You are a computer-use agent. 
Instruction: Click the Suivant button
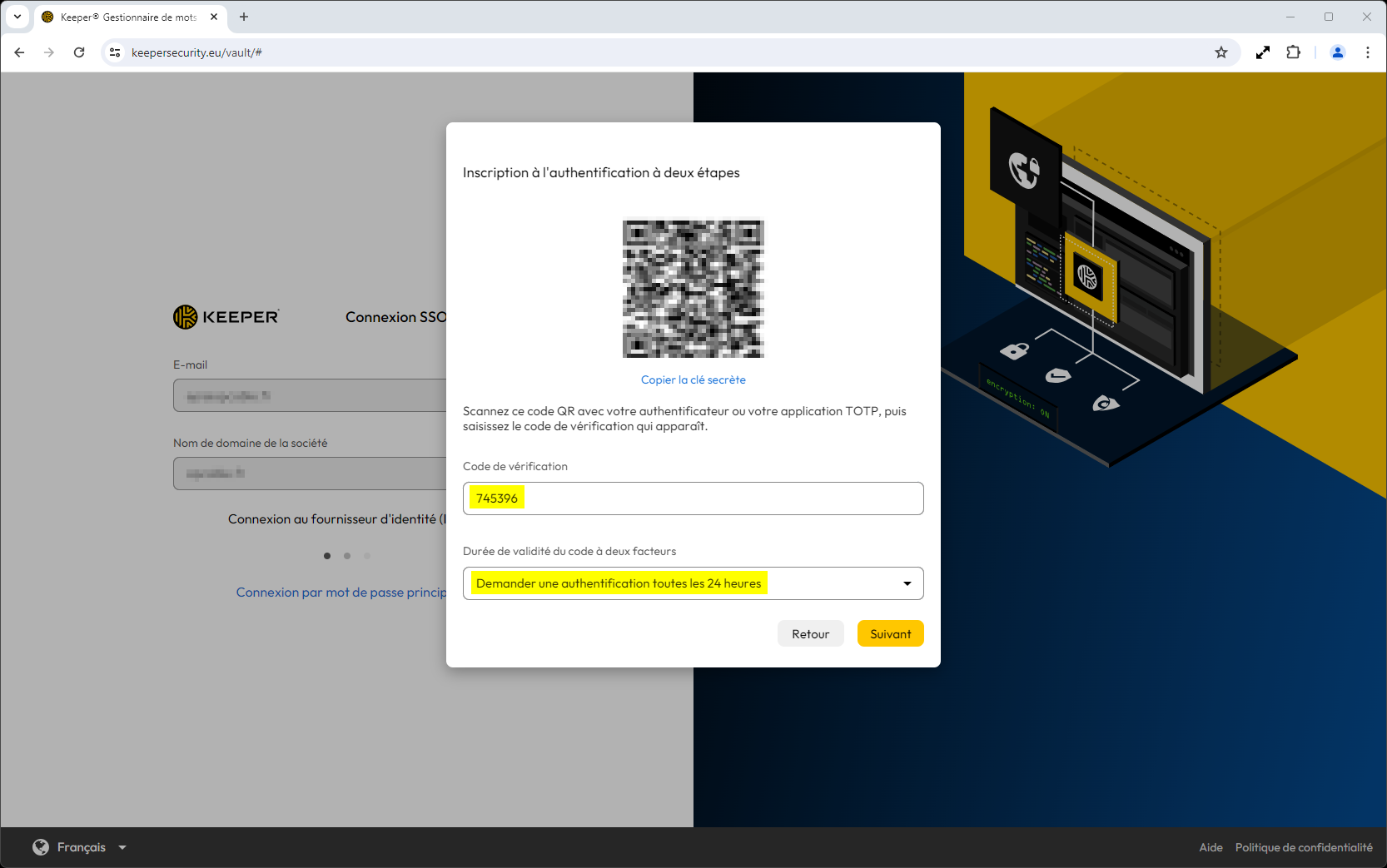(890, 634)
